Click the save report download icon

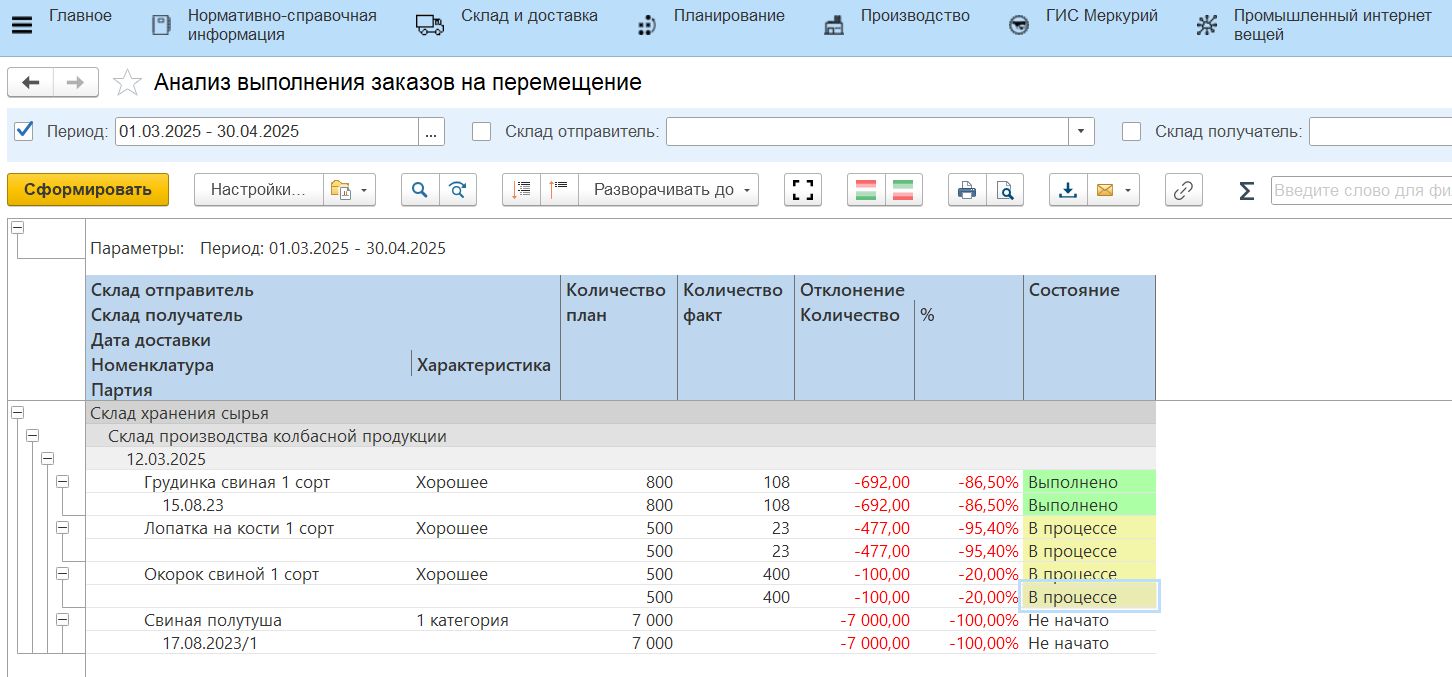1068,190
